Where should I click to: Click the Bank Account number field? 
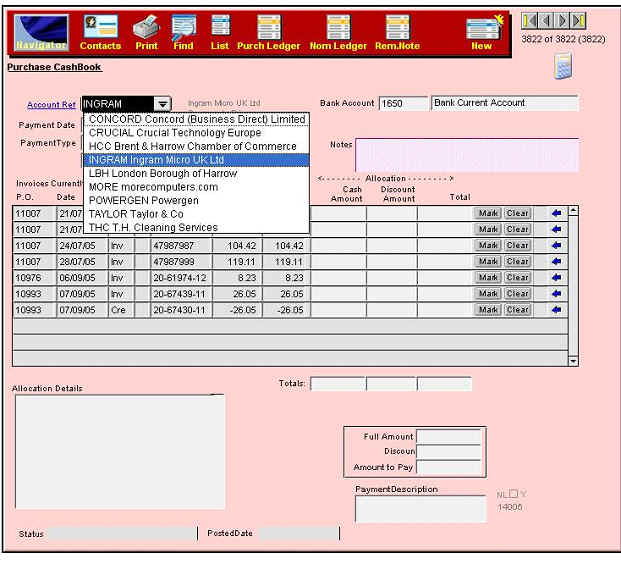[x=403, y=103]
